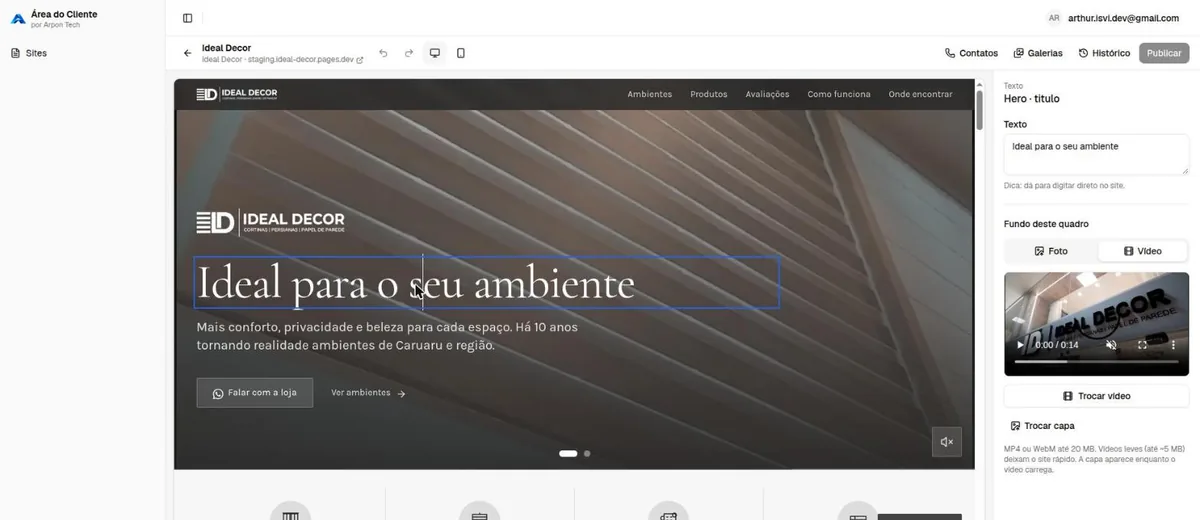Click the Ver ambientes link
Image resolution: width=1200 pixels, height=520 pixels.
(368, 393)
